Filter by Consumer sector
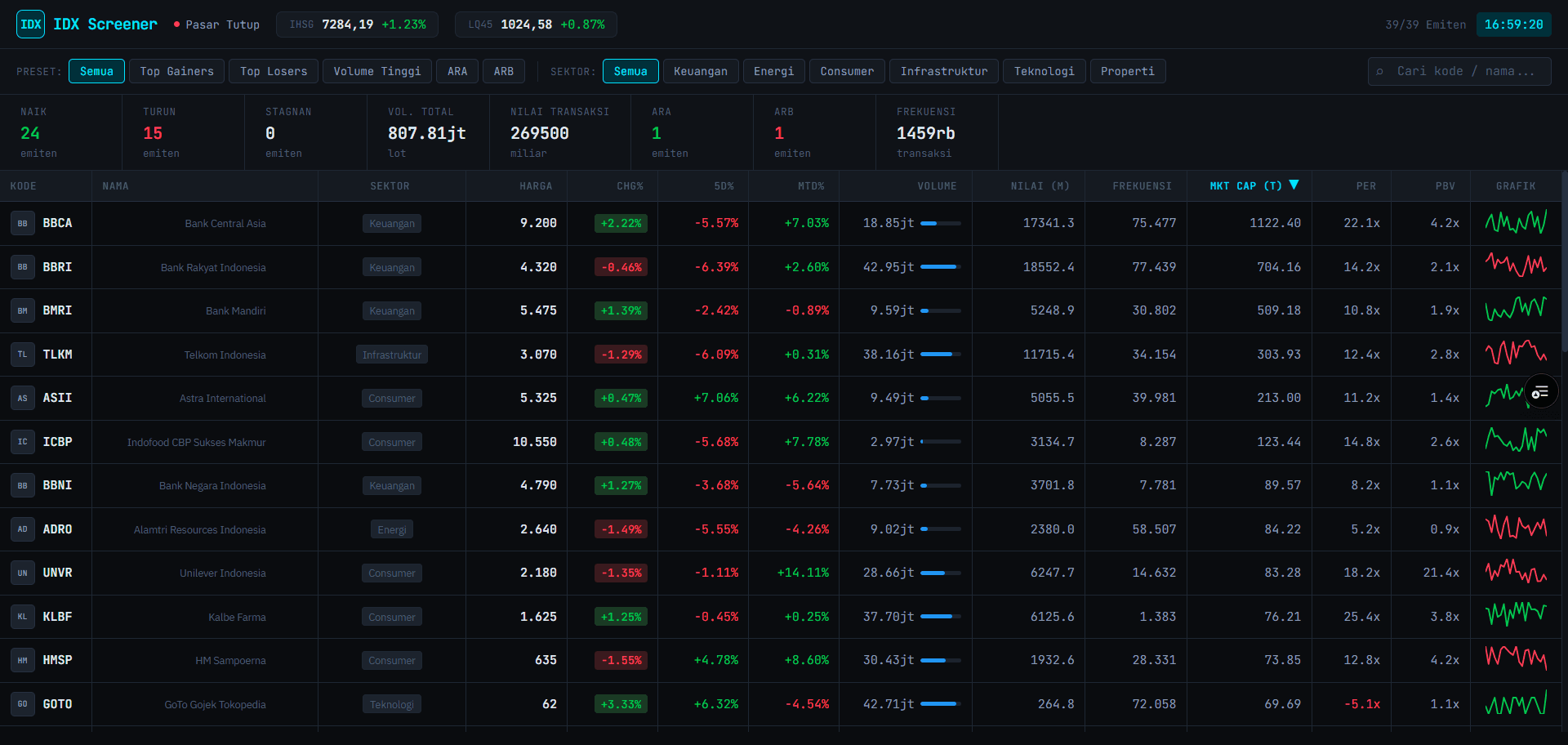 click(847, 71)
